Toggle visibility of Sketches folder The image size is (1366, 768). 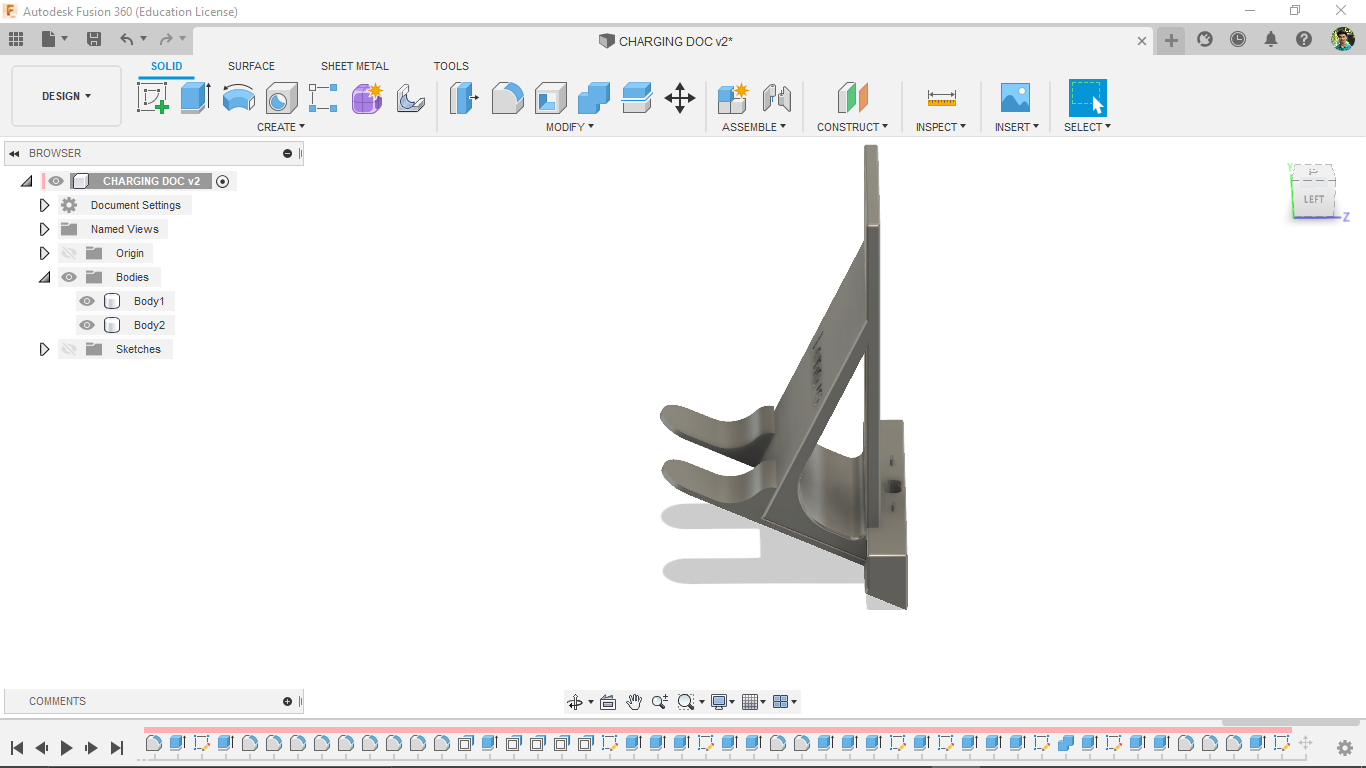coord(69,349)
